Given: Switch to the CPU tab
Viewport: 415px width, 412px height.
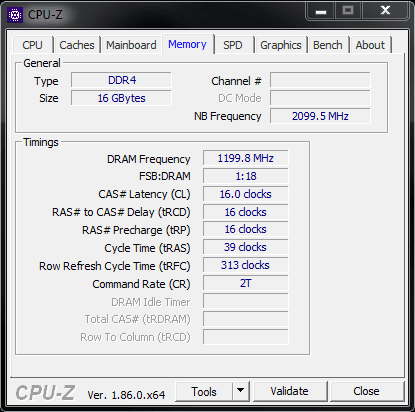Looking at the screenshot, I should [x=32, y=45].
